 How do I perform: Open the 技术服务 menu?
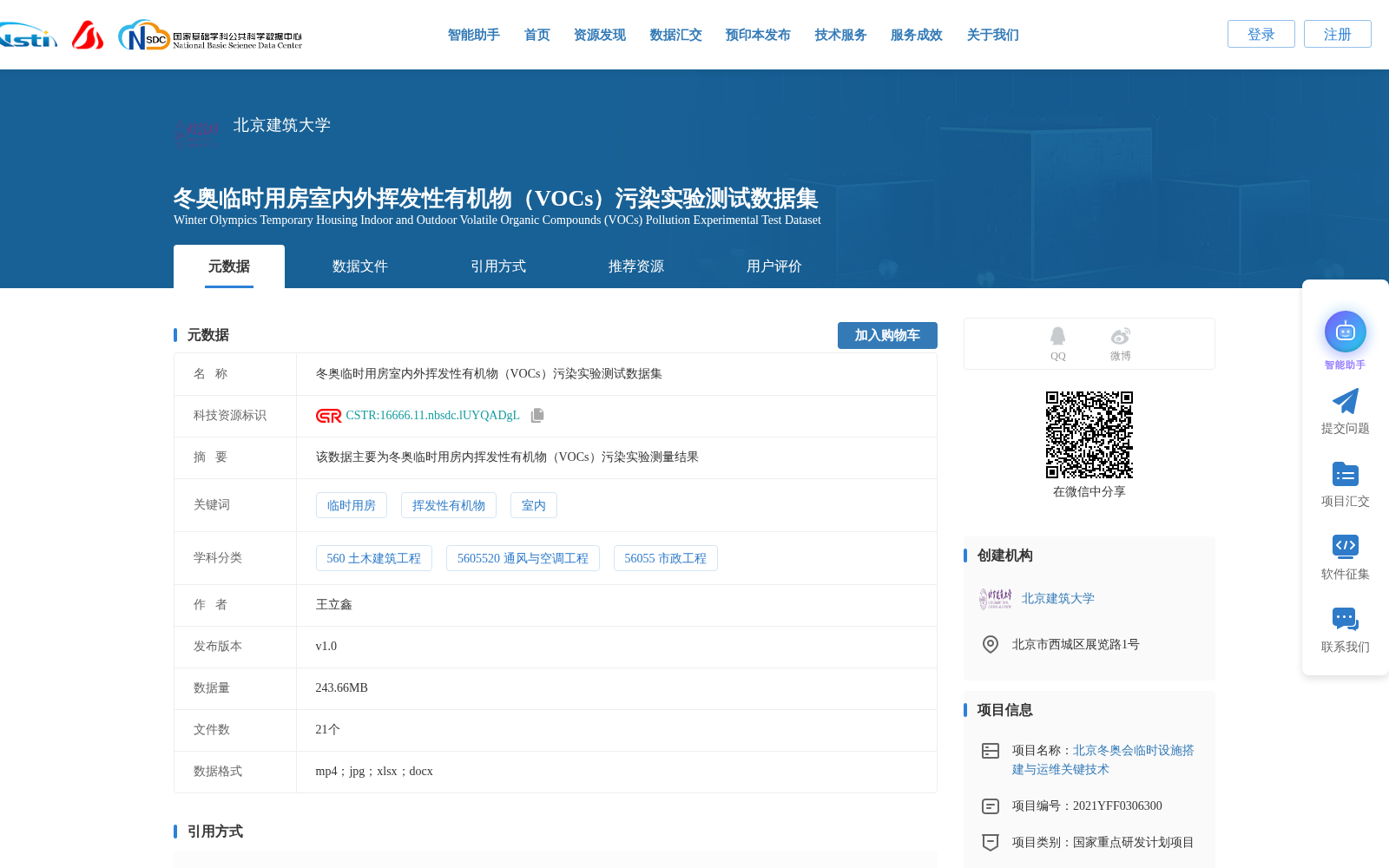coord(841,35)
